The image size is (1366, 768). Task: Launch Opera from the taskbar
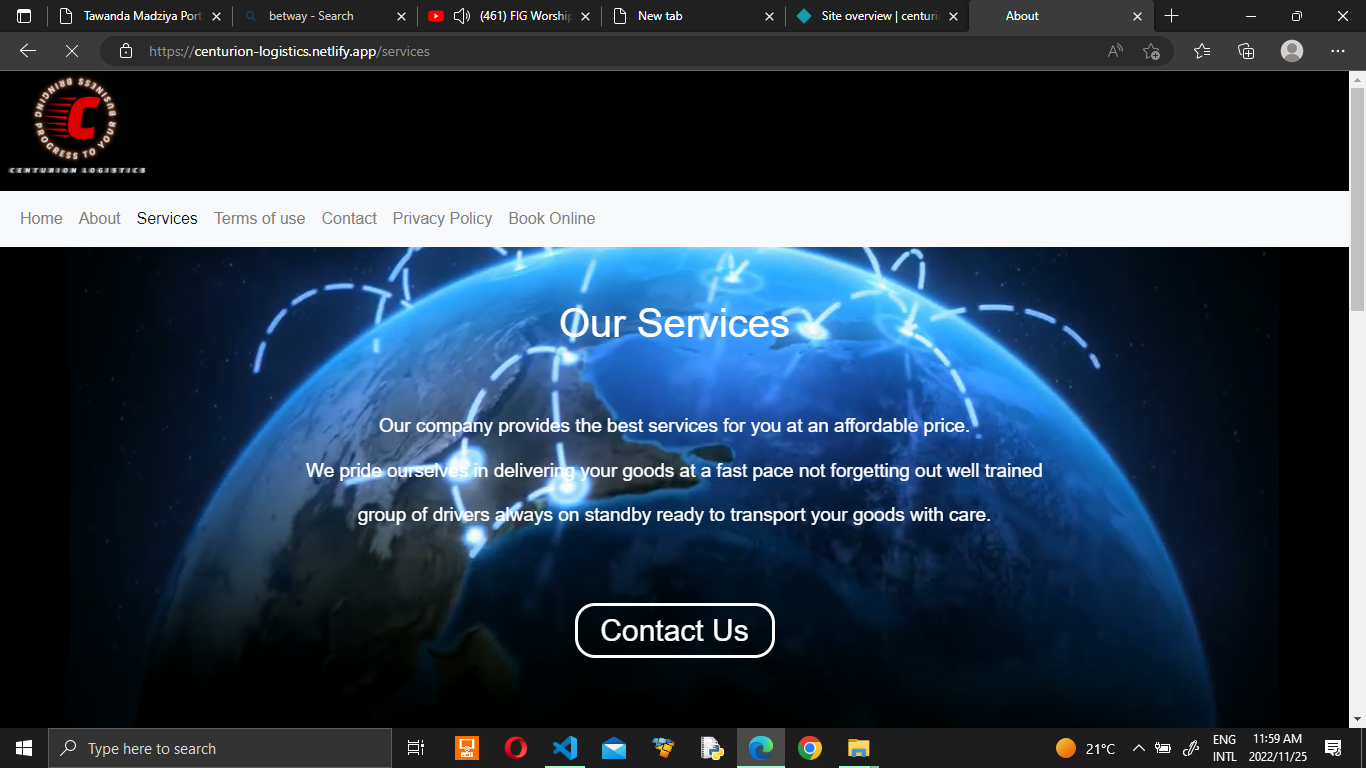515,747
